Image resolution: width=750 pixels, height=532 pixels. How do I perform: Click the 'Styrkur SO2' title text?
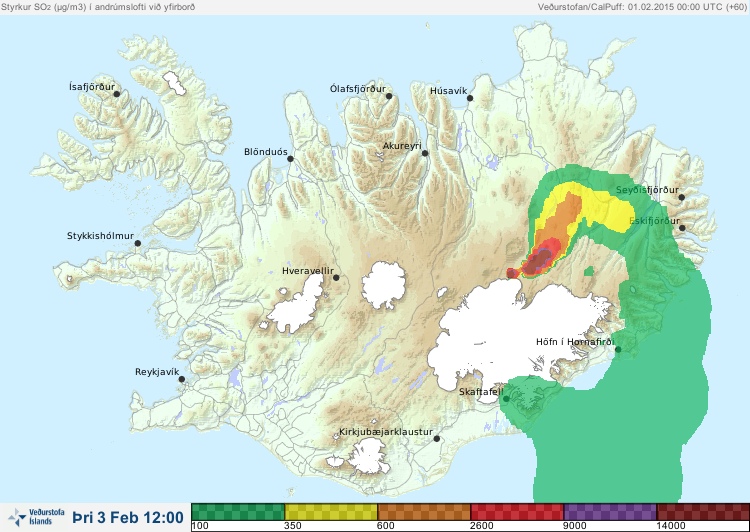98,7
